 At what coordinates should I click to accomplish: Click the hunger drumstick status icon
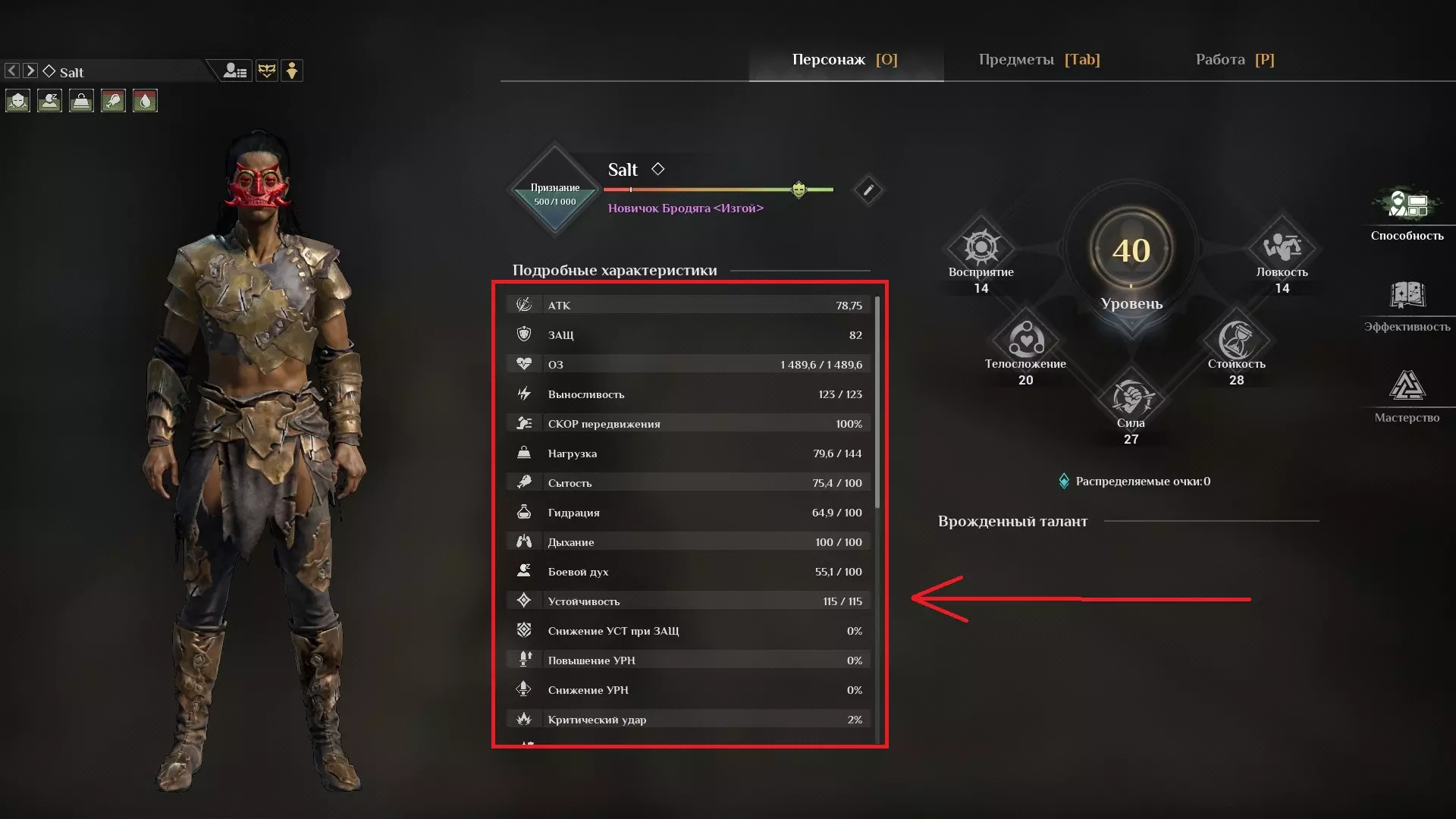[113, 101]
